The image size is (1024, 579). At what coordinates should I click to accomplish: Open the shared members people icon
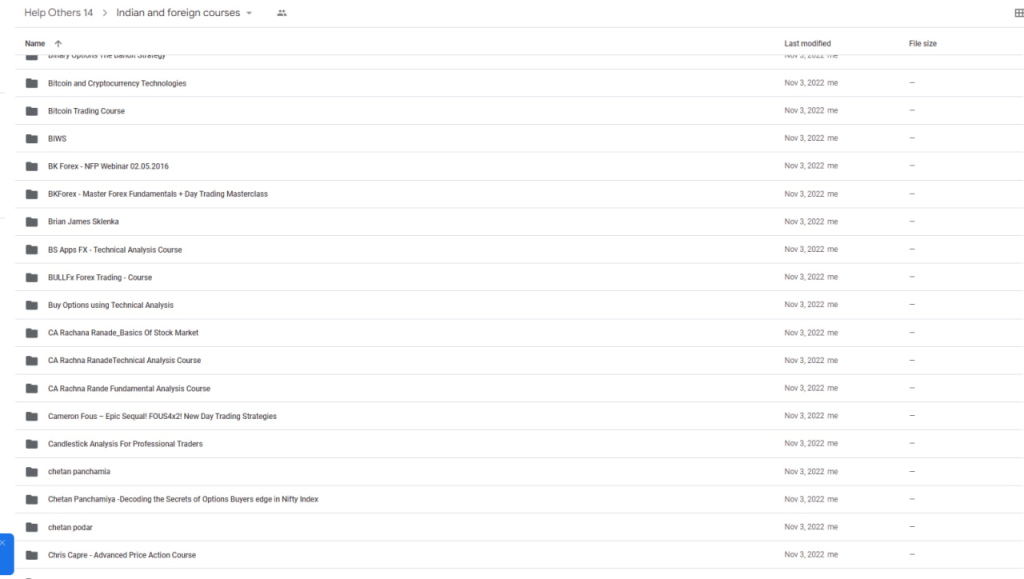click(x=281, y=13)
